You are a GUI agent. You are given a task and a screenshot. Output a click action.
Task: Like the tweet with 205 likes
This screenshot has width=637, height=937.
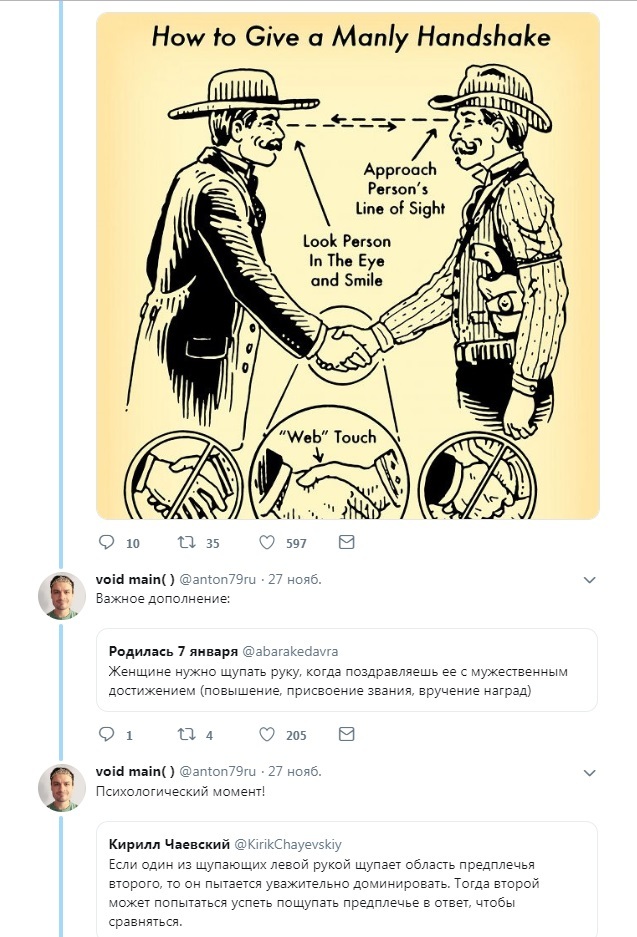pos(267,735)
